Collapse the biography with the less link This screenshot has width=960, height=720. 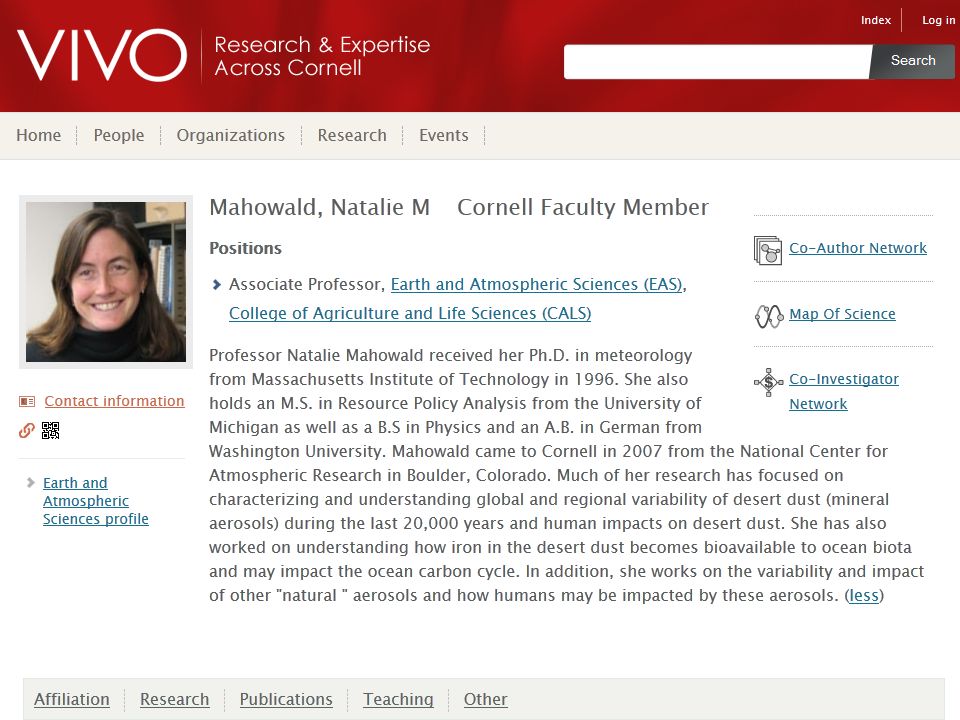[x=864, y=595]
